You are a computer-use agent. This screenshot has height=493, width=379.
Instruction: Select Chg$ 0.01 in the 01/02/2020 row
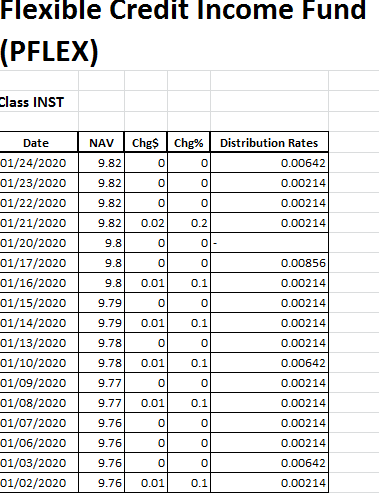click(146, 483)
